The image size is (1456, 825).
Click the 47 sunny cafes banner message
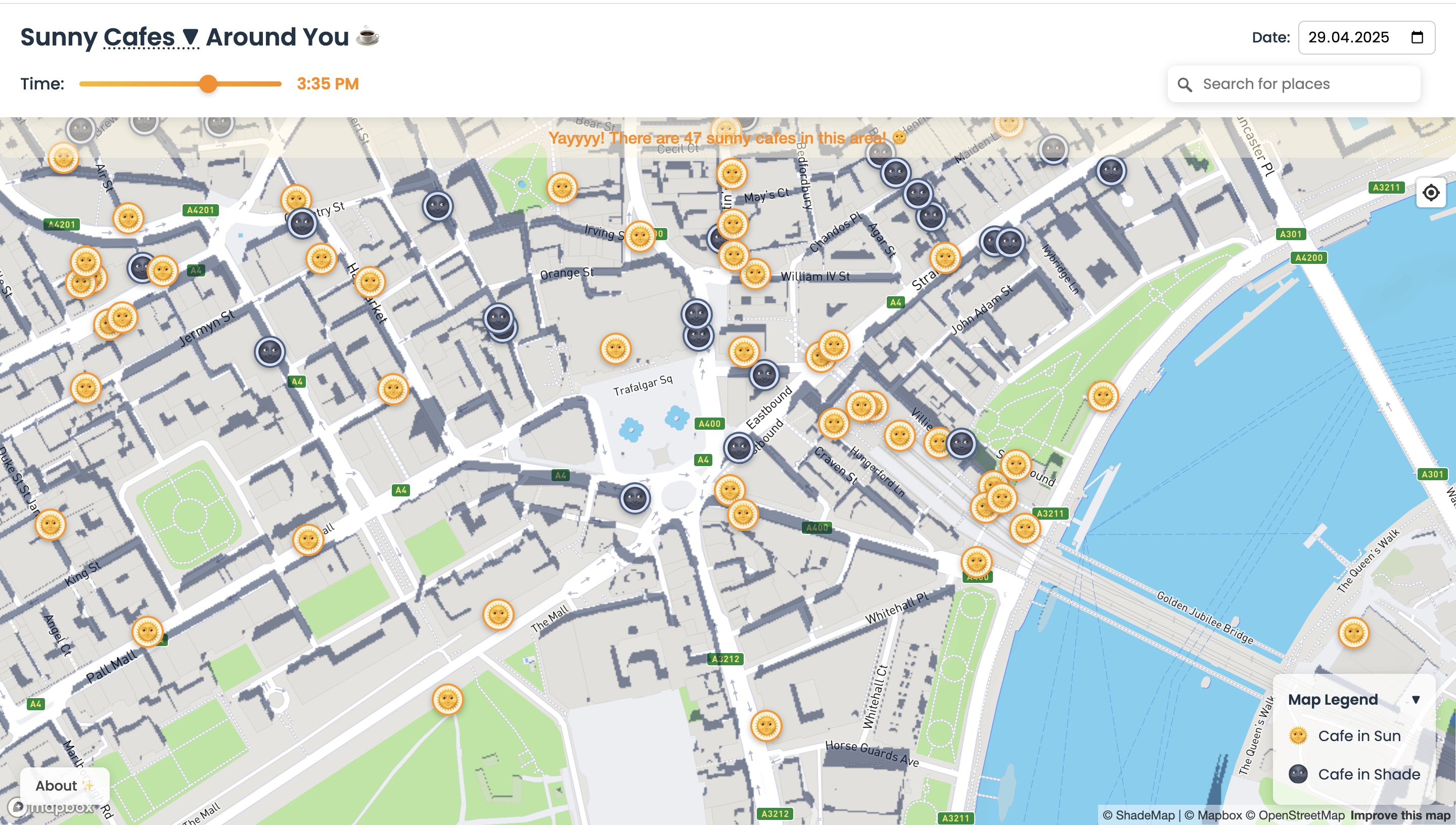[727, 137]
